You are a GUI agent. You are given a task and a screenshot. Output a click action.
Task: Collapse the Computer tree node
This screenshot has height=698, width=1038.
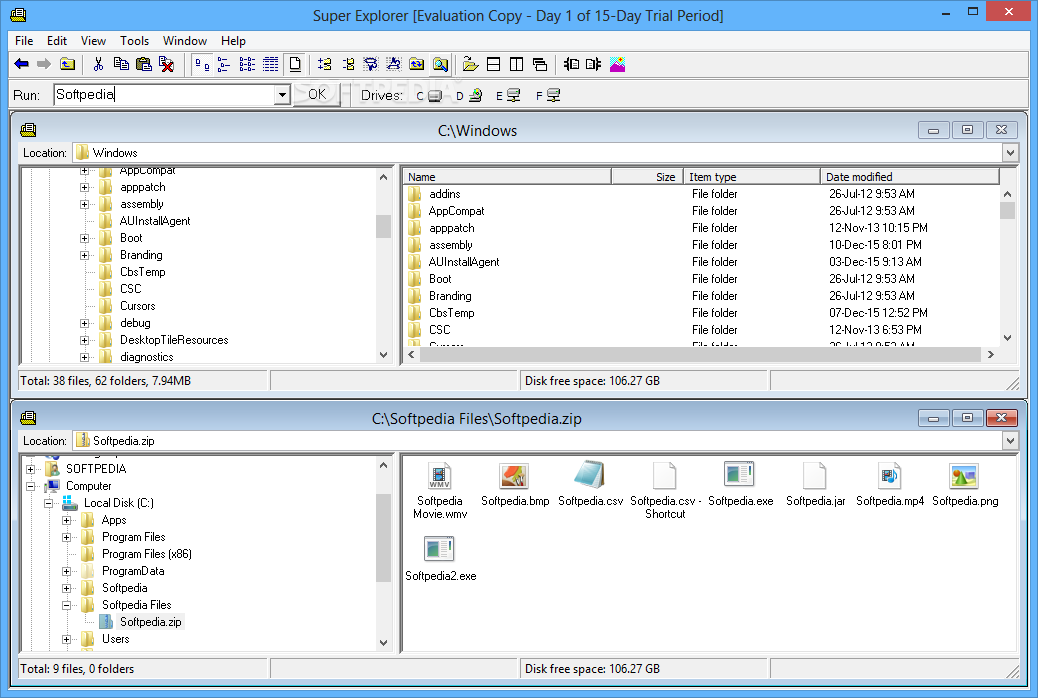tap(30, 486)
